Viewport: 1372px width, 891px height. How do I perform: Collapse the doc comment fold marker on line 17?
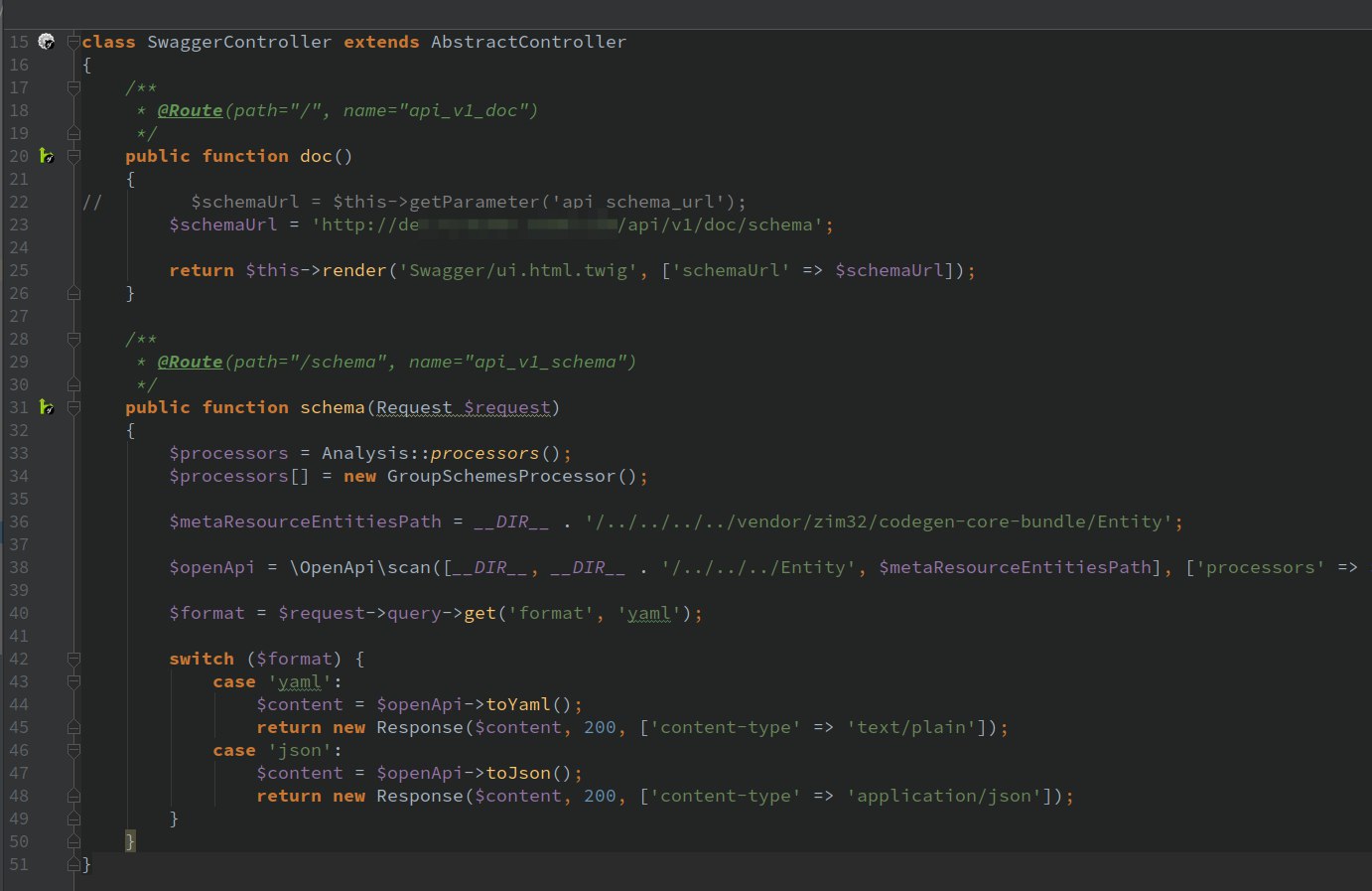[x=73, y=87]
